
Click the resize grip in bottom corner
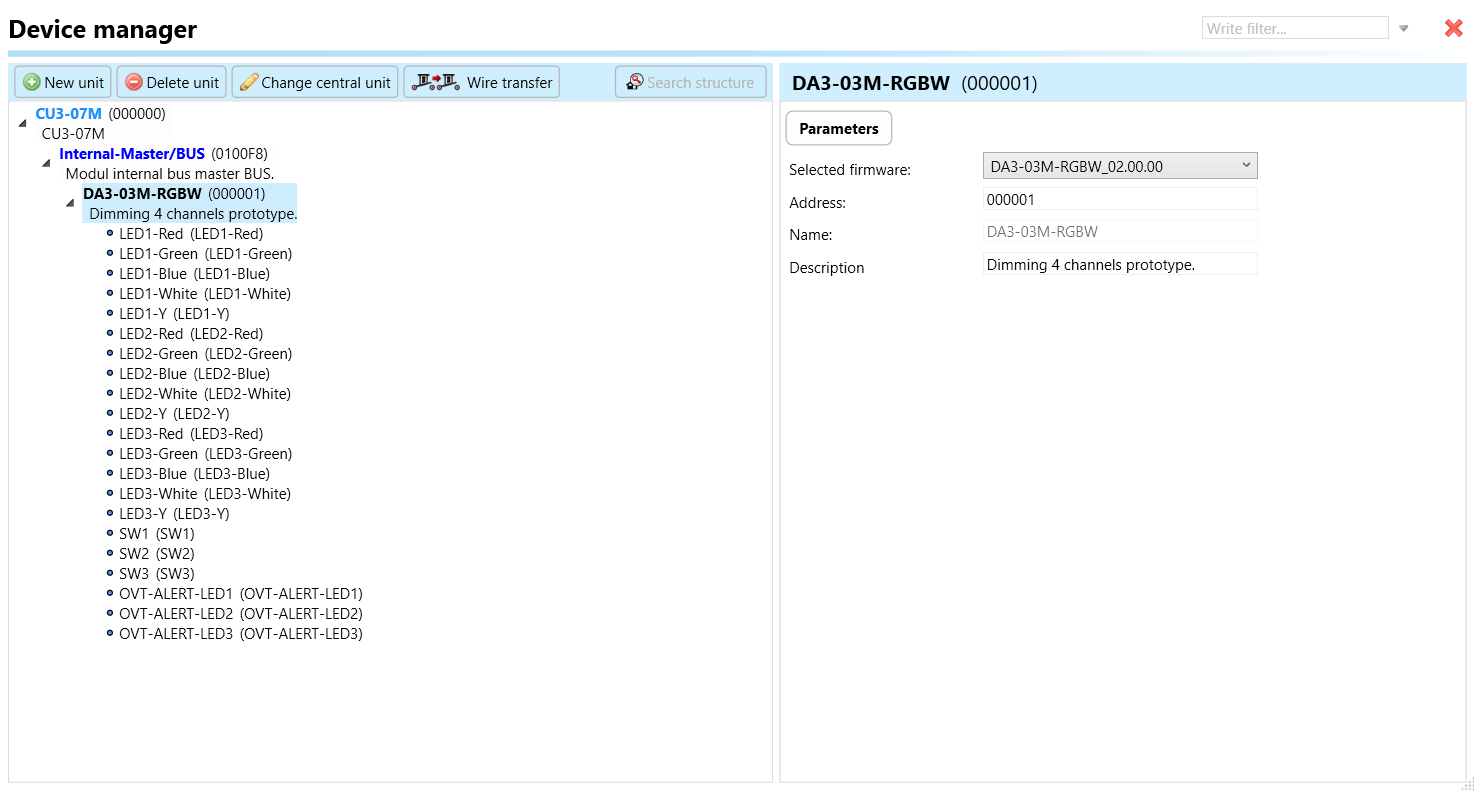point(1467,783)
